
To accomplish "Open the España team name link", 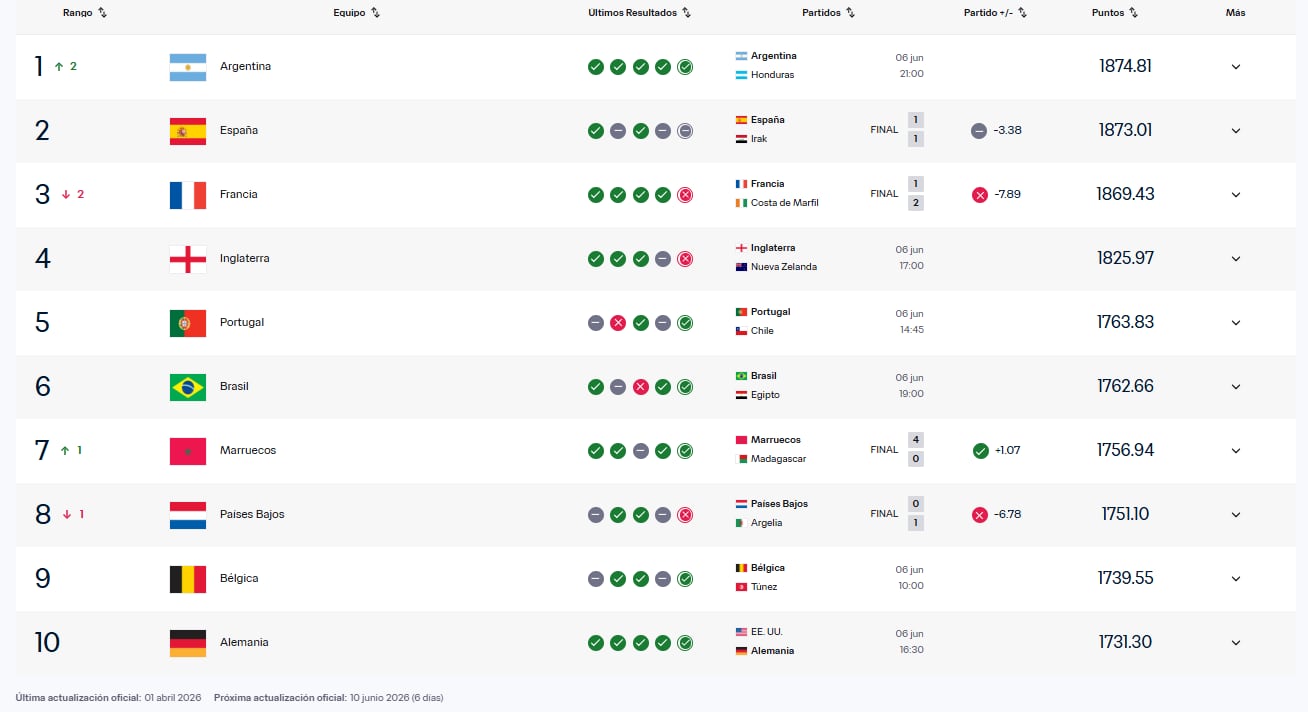I will coord(239,130).
